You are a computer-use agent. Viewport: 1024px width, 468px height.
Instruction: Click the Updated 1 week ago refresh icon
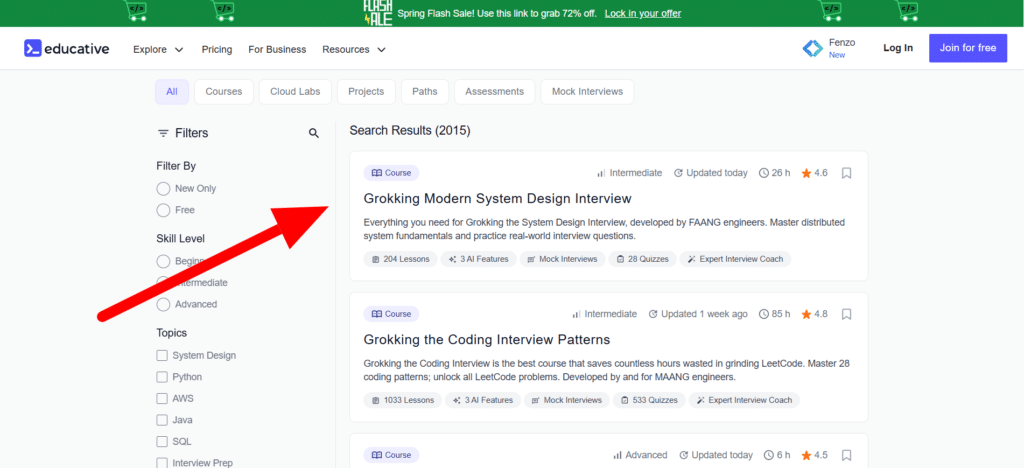pyautogui.click(x=652, y=314)
